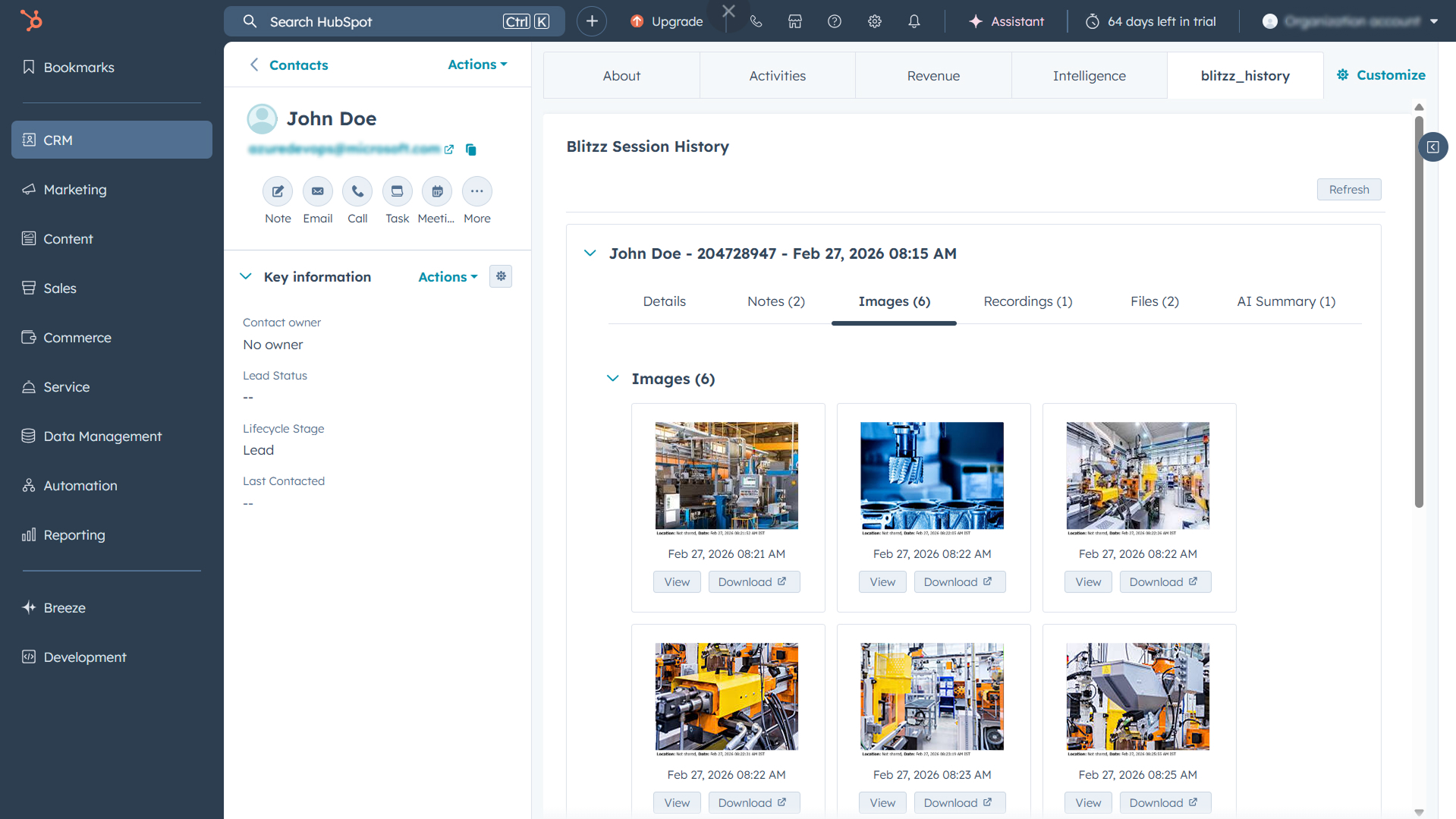Go back to Contacts list
This screenshot has width=1456, height=819.
click(x=289, y=65)
